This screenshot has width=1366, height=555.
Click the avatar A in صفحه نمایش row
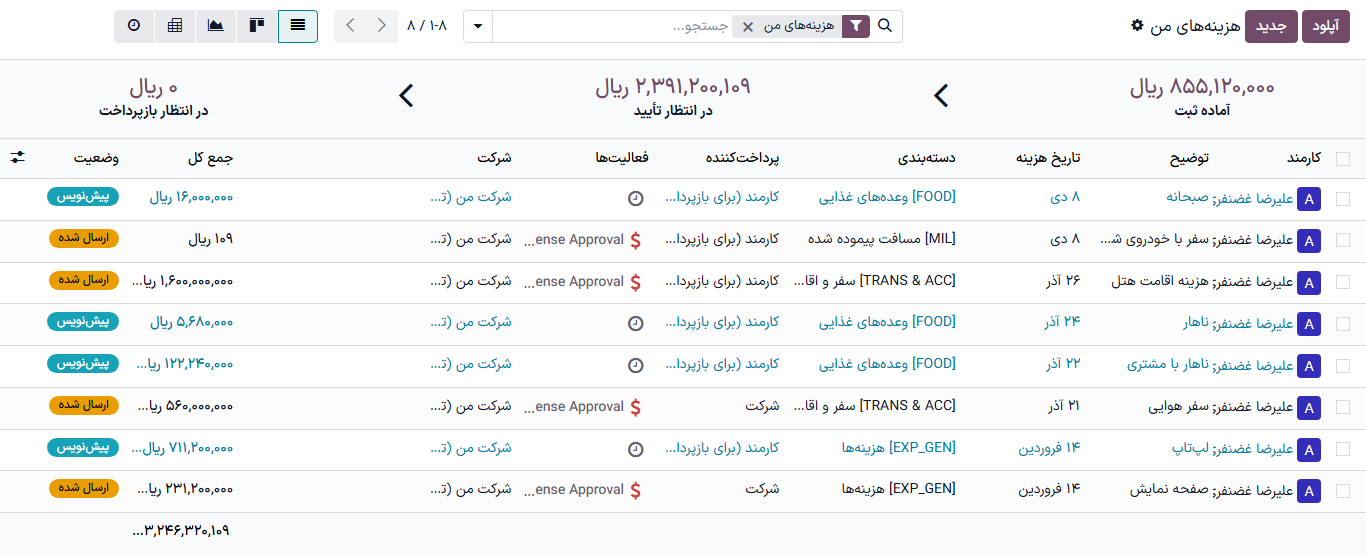click(1309, 491)
